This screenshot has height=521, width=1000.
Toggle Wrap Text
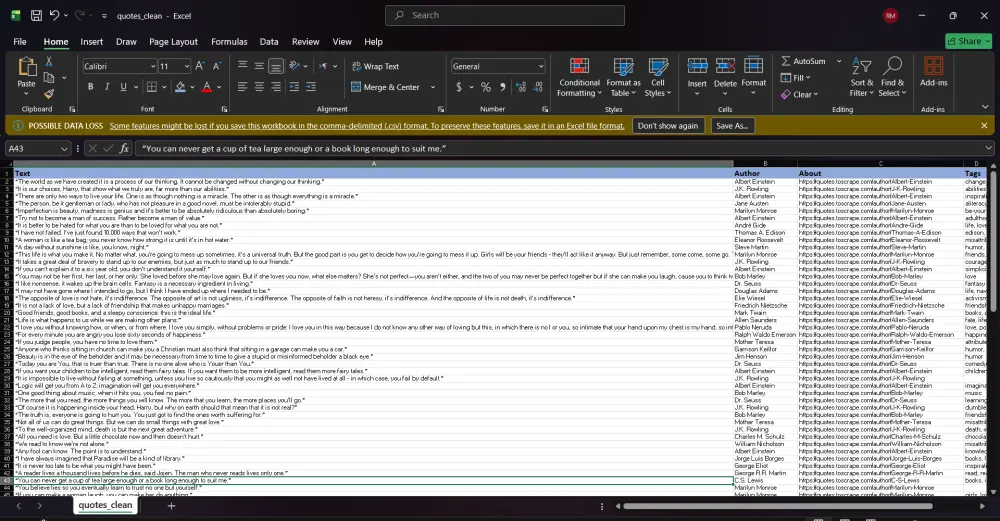375,66
